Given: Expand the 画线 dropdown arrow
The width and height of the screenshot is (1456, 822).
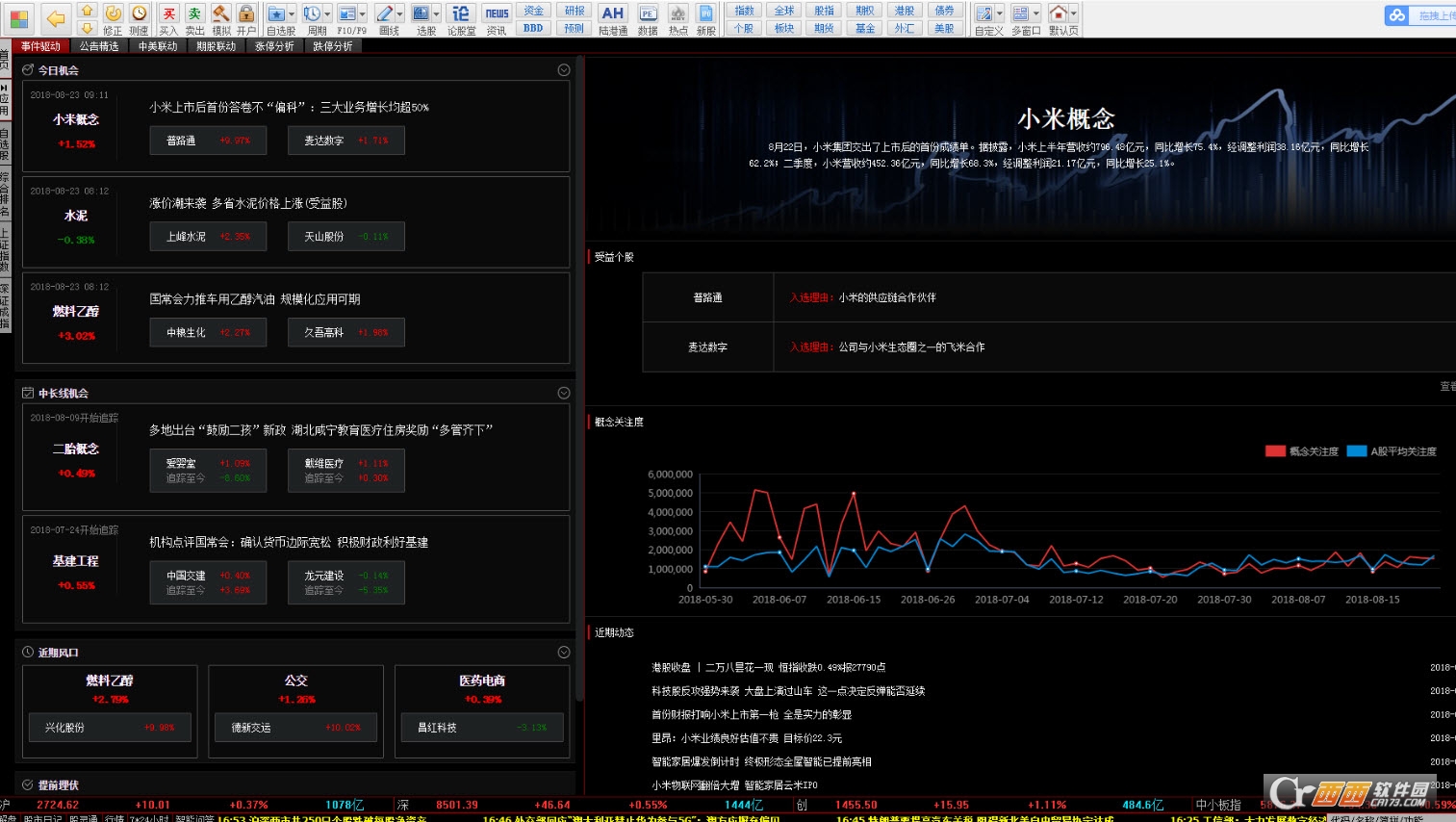Looking at the screenshot, I should tap(399, 14).
